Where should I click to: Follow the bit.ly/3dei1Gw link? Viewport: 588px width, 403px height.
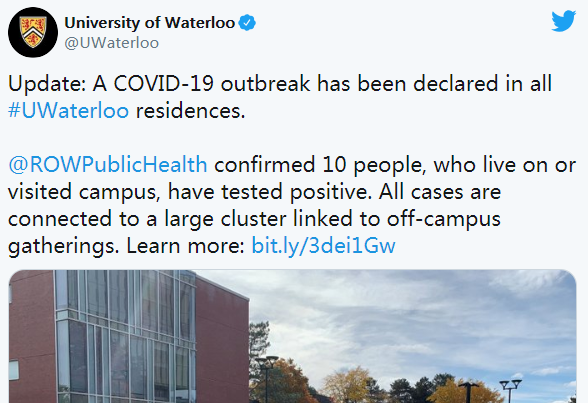tap(323, 246)
